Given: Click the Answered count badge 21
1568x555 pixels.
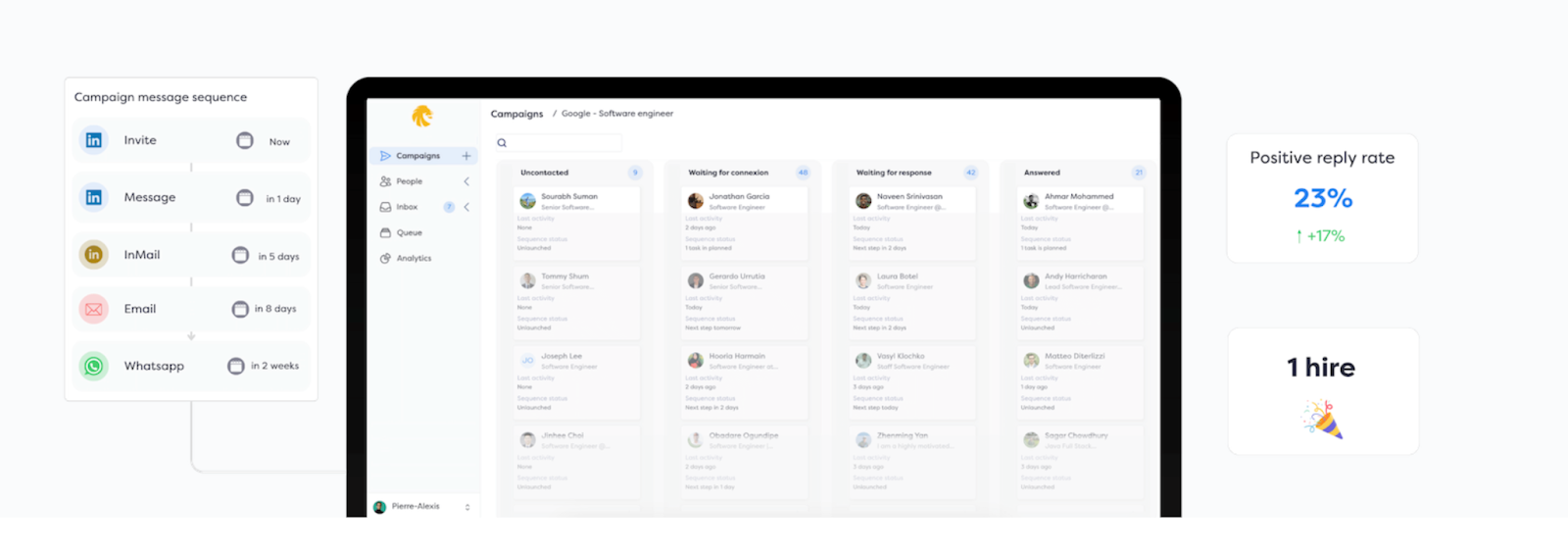Looking at the screenshot, I should pos(1139,173).
